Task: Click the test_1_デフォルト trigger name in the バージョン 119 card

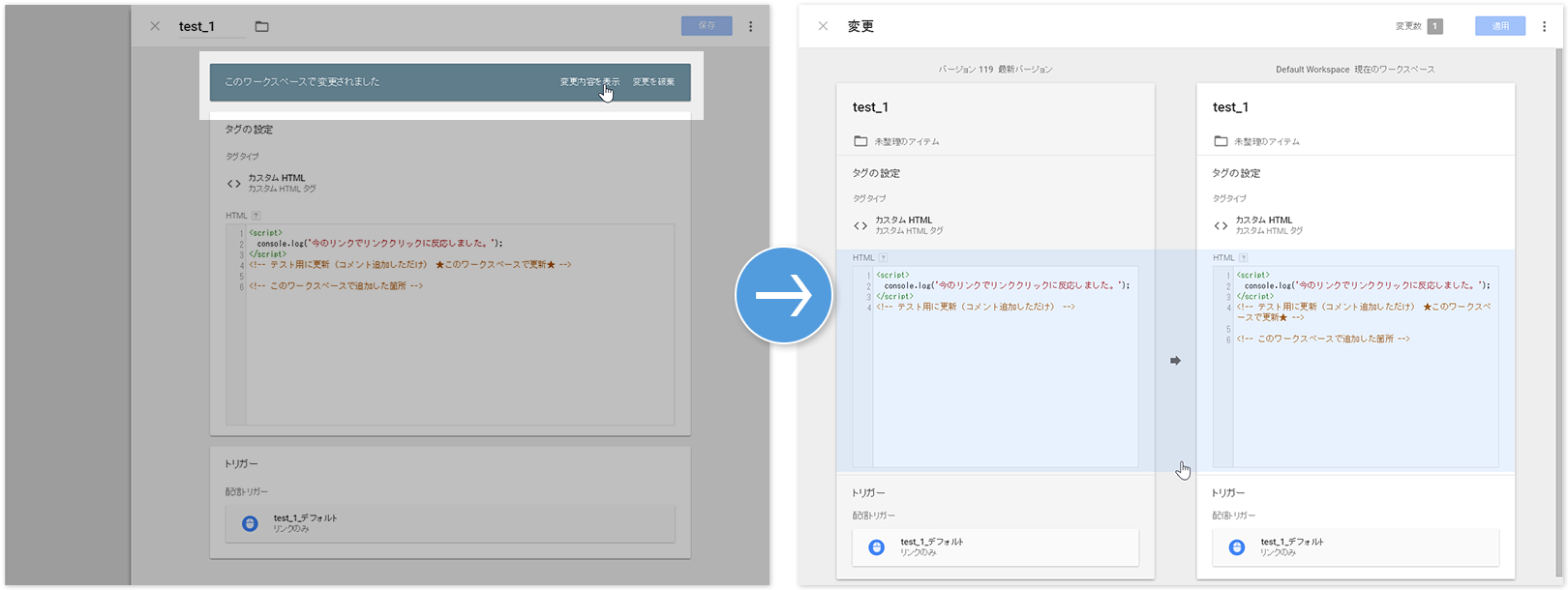Action: [x=931, y=543]
